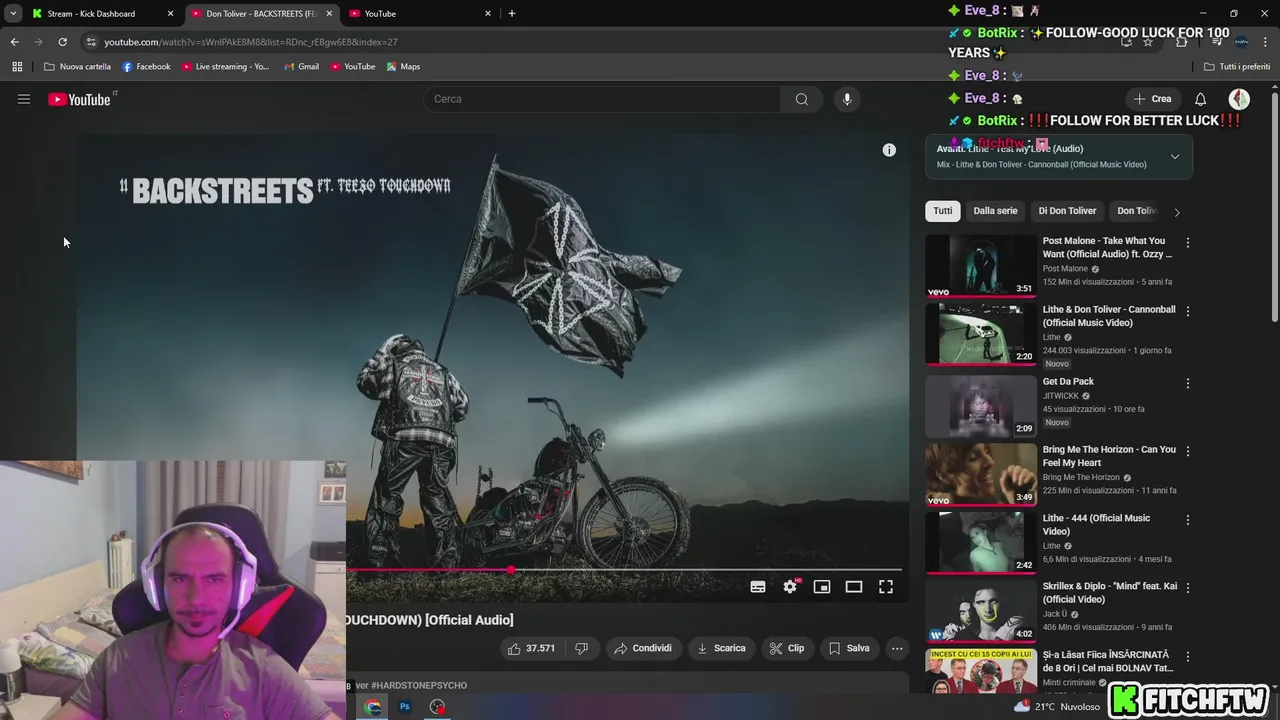The height and width of the screenshot is (720, 1280).
Task: Enter fullscreen mode
Action: coord(886,587)
